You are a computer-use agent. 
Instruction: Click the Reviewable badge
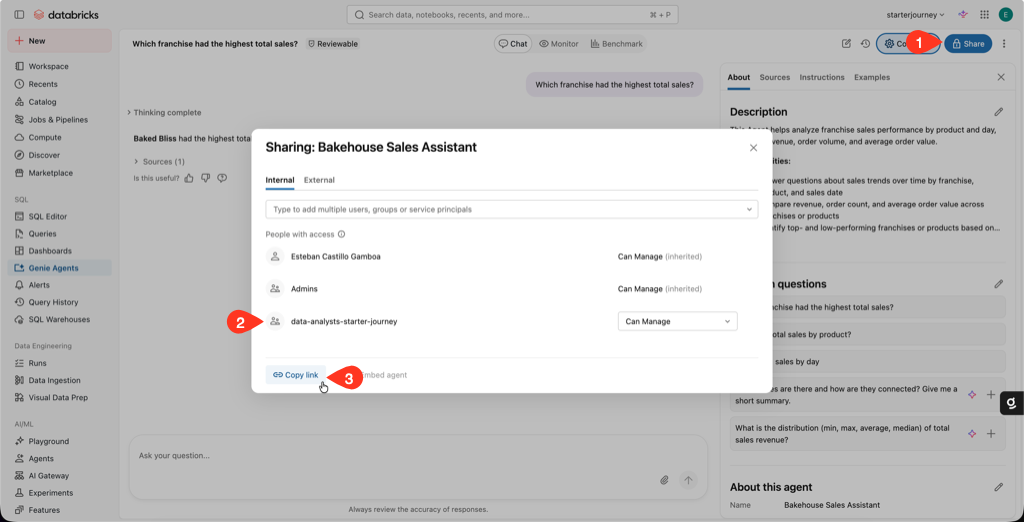(x=333, y=44)
